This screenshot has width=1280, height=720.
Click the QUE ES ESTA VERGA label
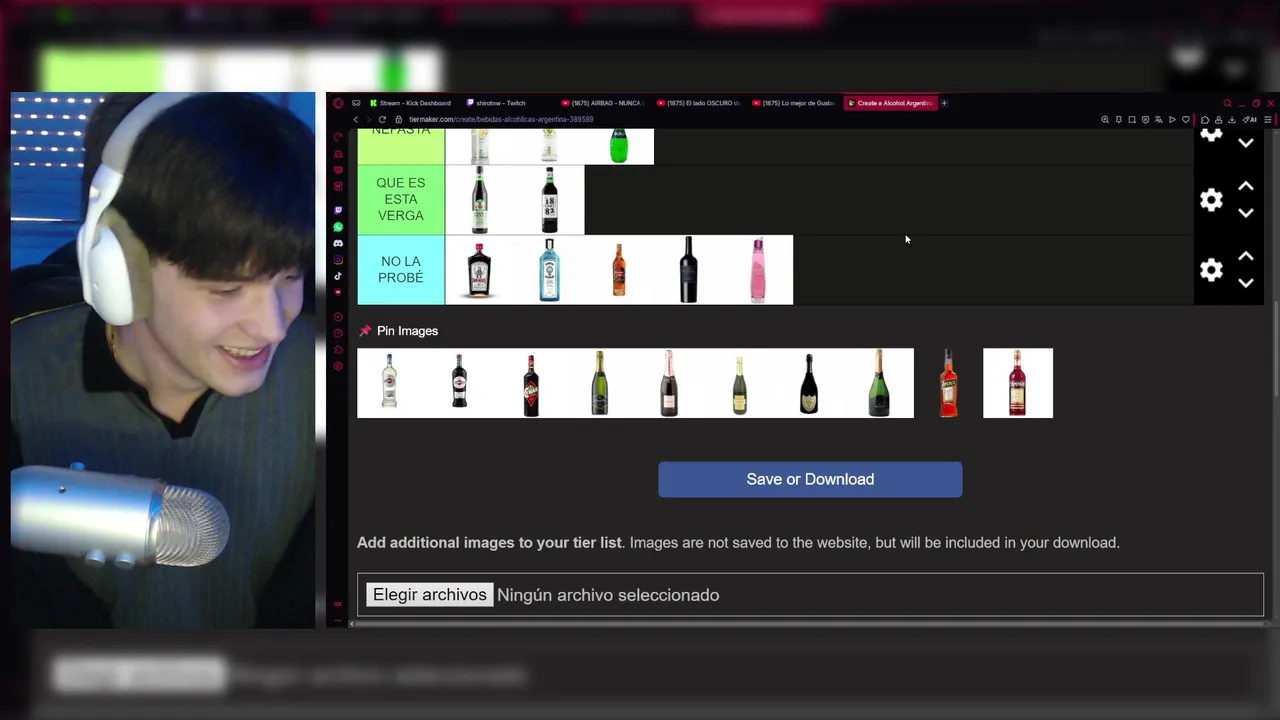(x=401, y=200)
